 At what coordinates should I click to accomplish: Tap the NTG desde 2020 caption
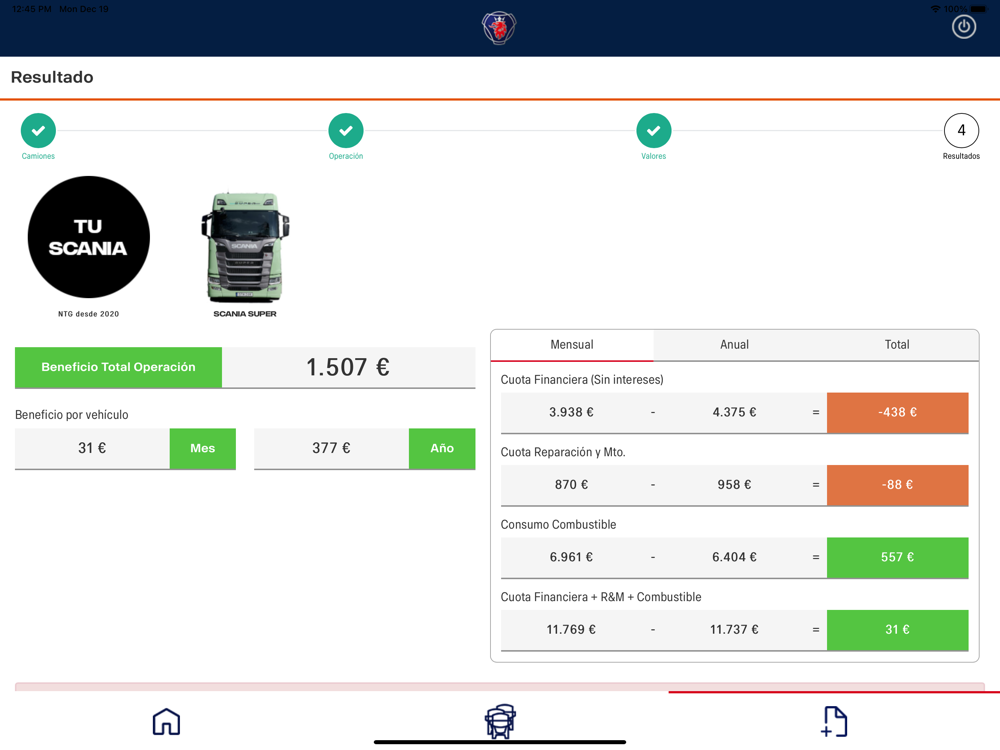click(x=89, y=314)
